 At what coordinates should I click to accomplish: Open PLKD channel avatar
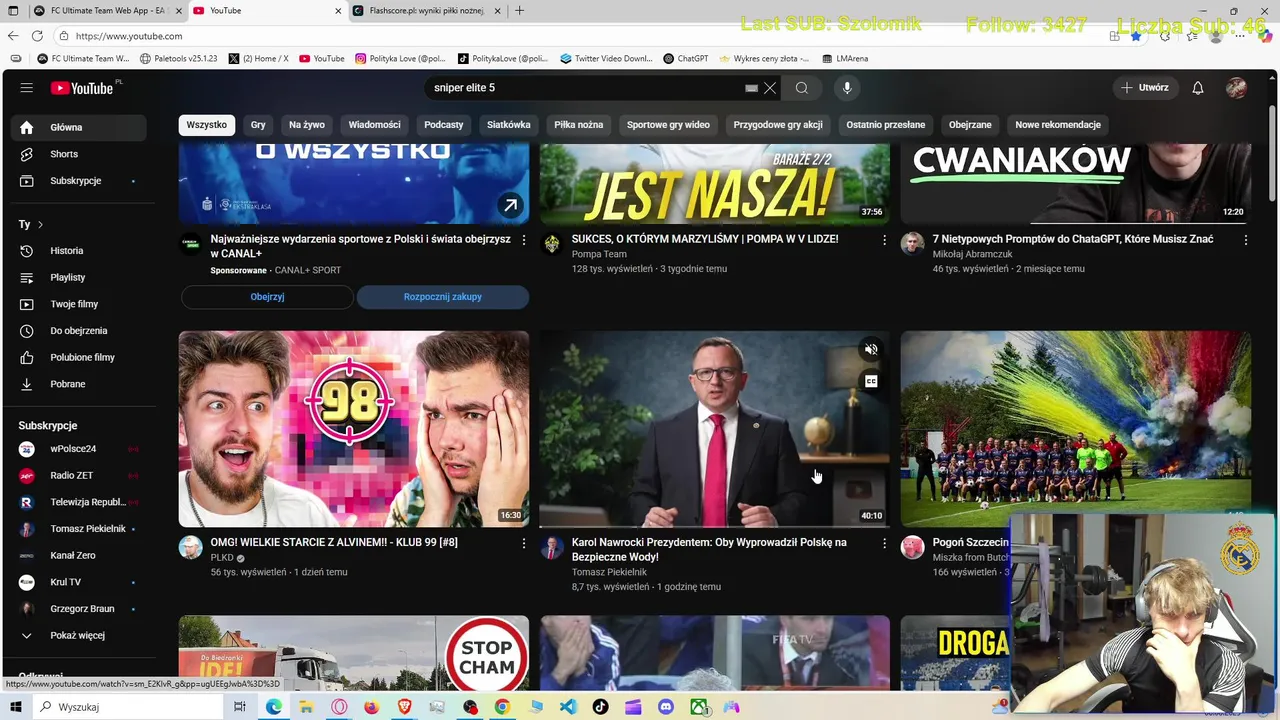(190, 547)
